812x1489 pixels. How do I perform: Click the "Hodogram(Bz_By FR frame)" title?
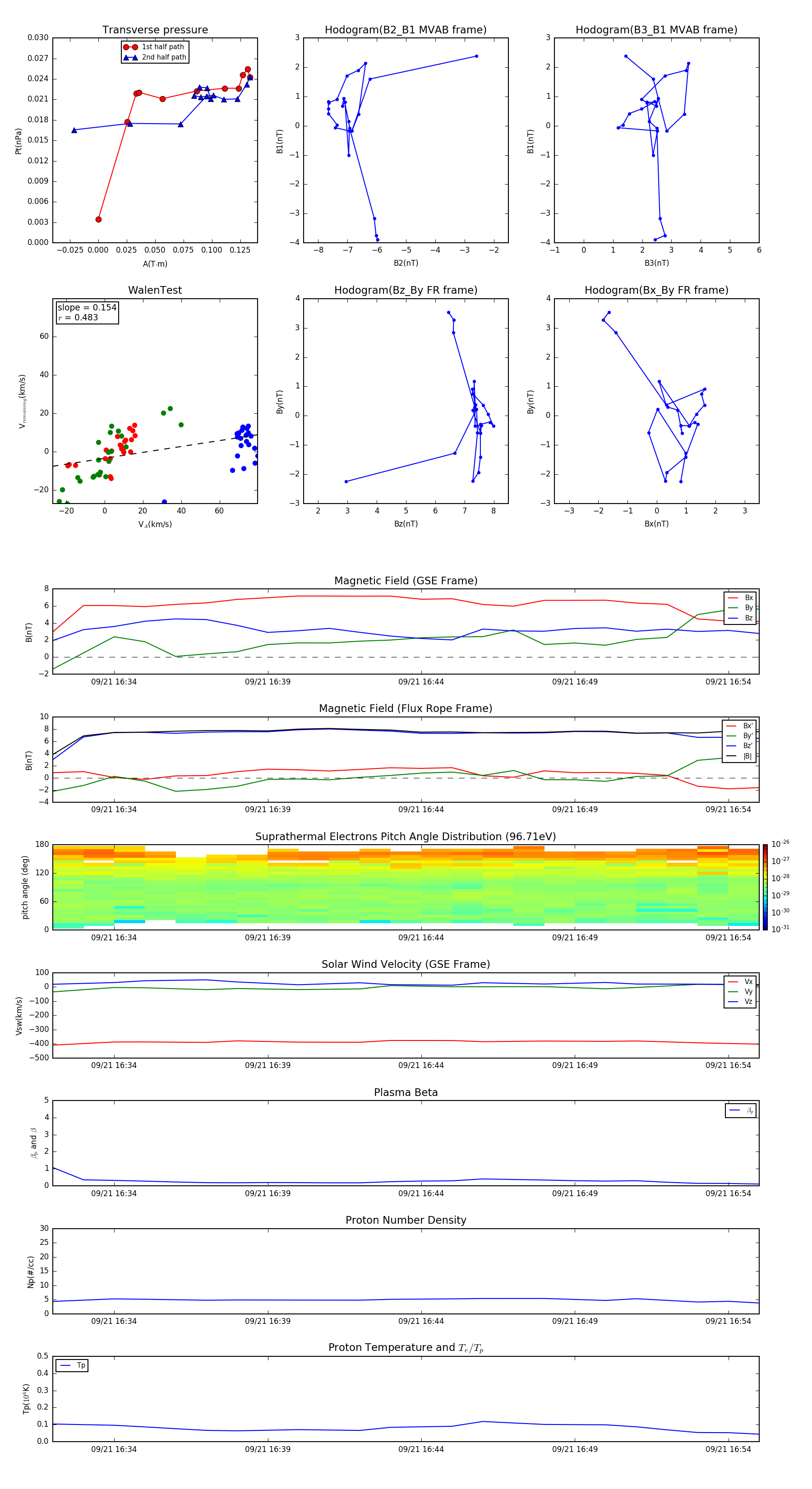point(406,290)
